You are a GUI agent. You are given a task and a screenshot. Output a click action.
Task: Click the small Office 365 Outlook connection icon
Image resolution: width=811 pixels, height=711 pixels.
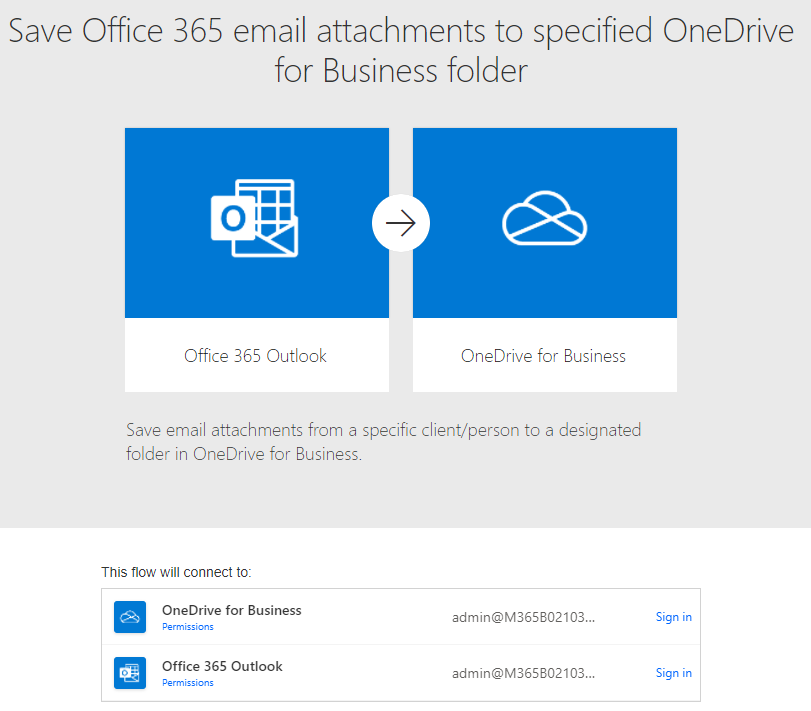pyautogui.click(x=130, y=673)
